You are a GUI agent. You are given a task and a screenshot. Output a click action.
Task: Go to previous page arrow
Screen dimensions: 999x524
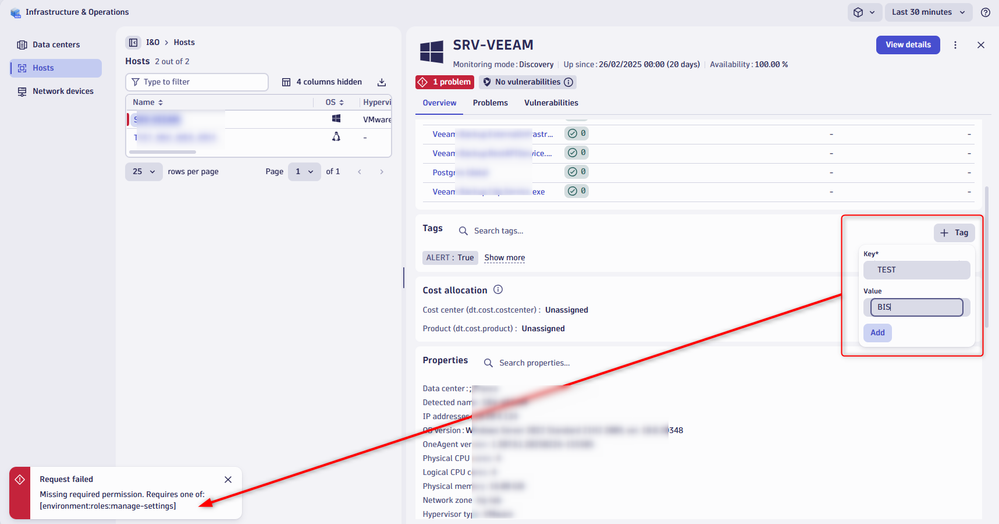point(359,171)
